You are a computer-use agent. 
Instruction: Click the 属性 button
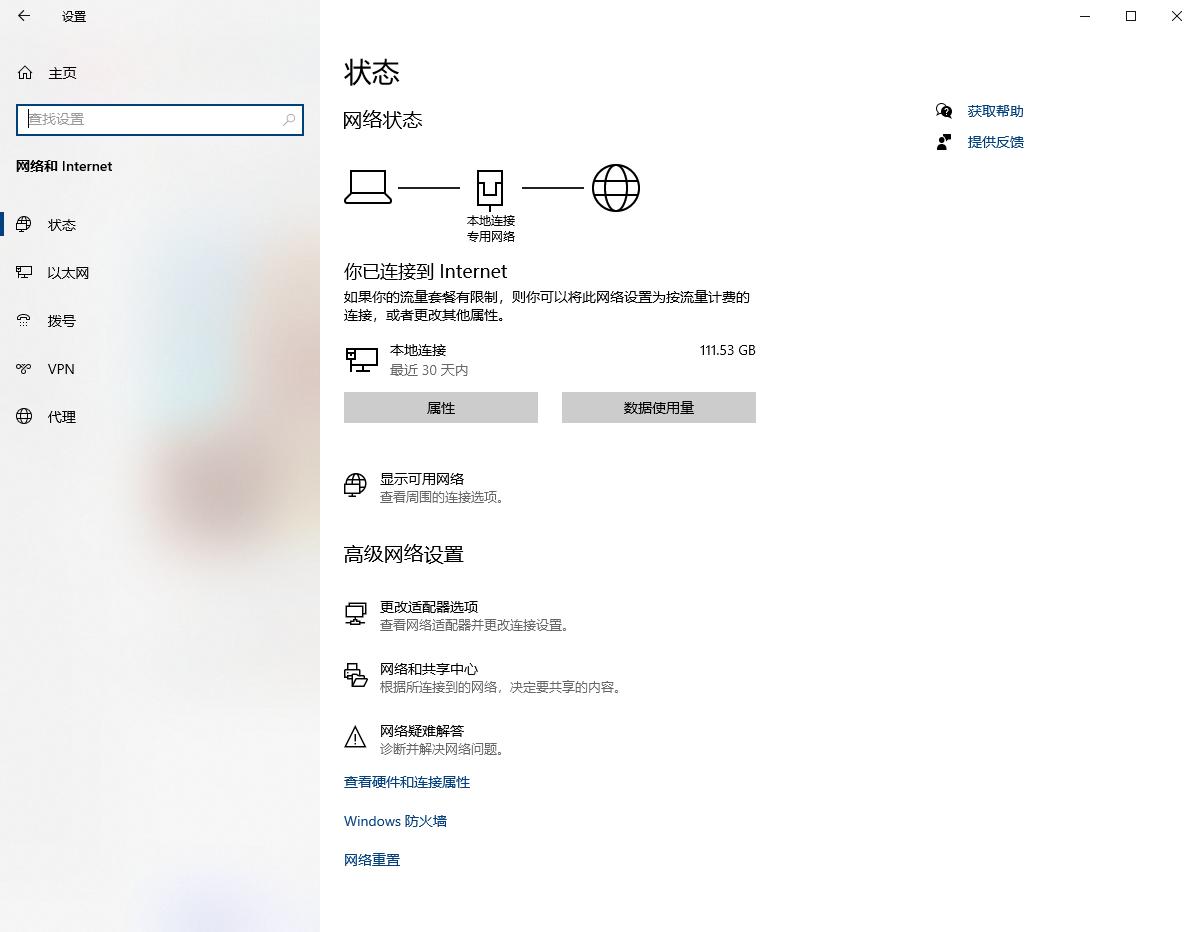(x=440, y=407)
